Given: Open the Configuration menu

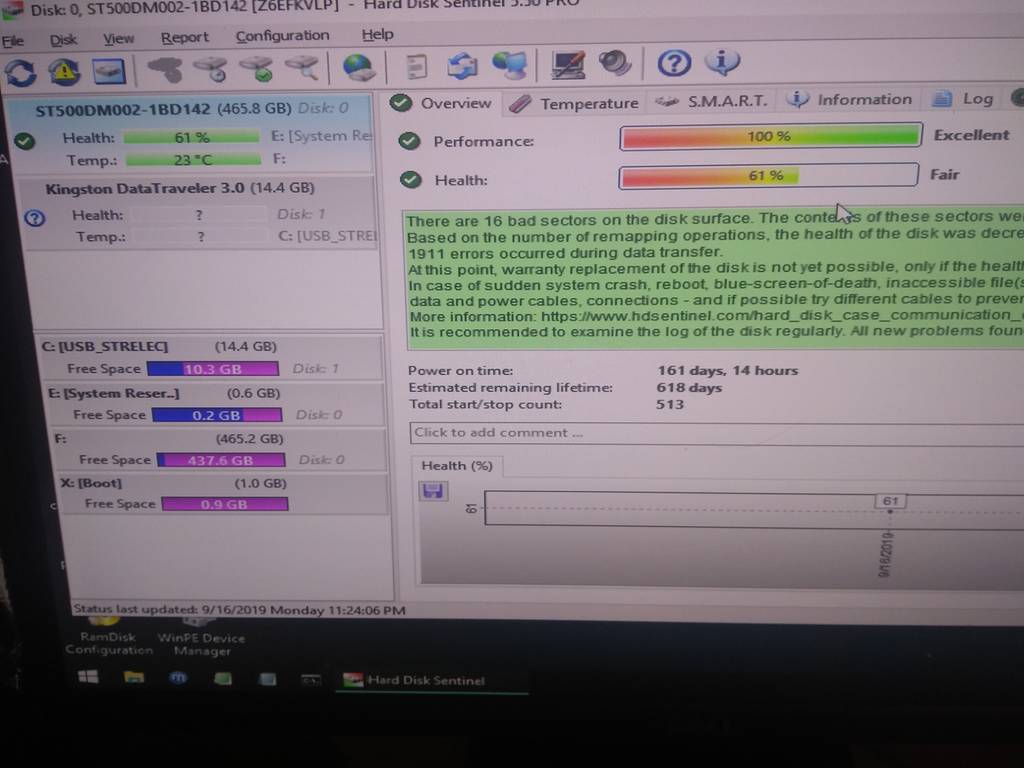Looking at the screenshot, I should 282,36.
